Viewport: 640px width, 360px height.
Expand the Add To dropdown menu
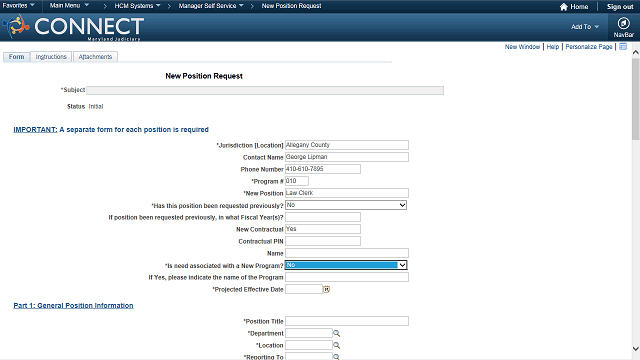tap(584, 27)
